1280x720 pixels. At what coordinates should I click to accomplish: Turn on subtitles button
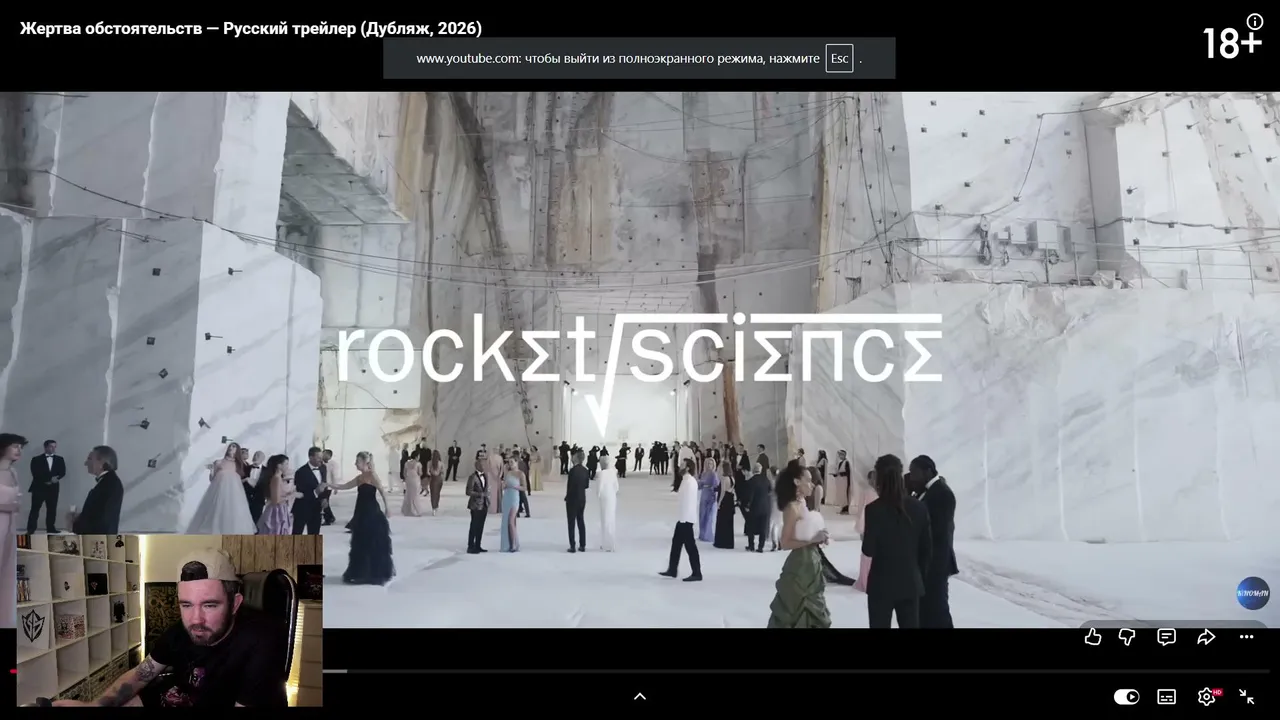click(1167, 697)
